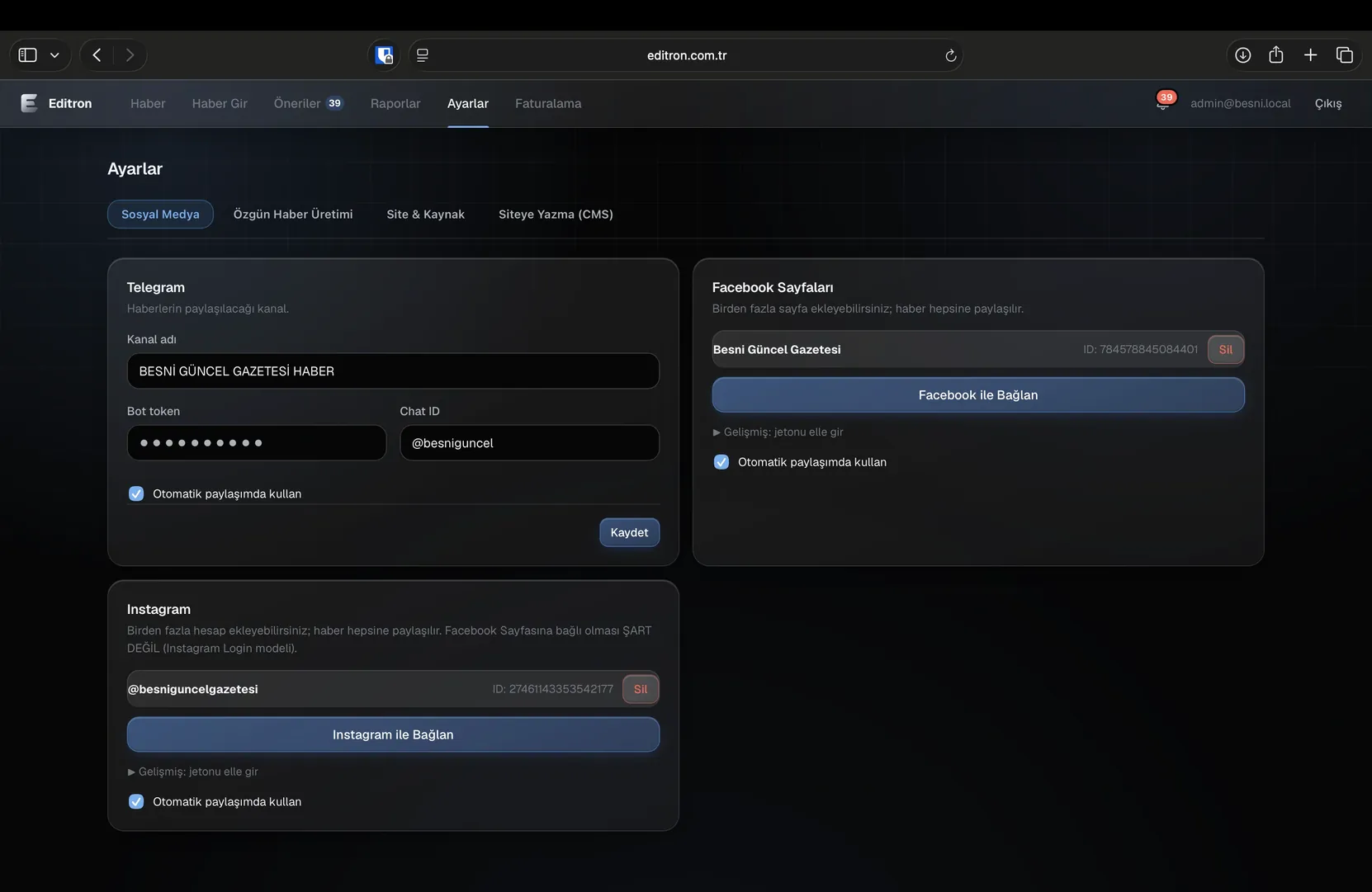
Task: Open the Faturalama page
Action: (x=548, y=103)
